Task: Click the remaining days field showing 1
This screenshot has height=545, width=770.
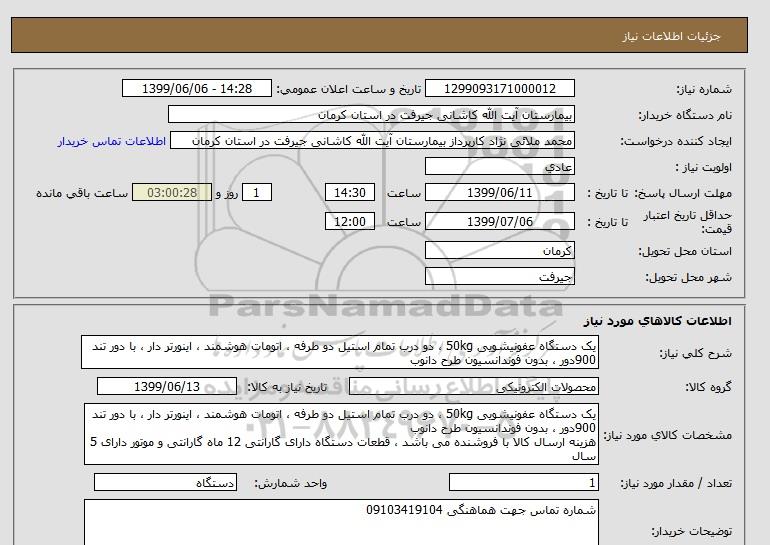Action: [256, 192]
